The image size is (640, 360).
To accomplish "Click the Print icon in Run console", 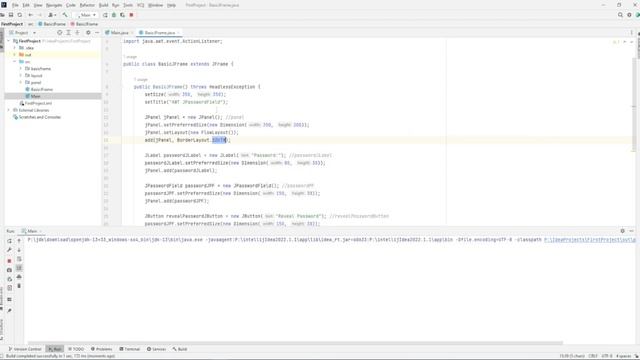I will click(x=19, y=277).
